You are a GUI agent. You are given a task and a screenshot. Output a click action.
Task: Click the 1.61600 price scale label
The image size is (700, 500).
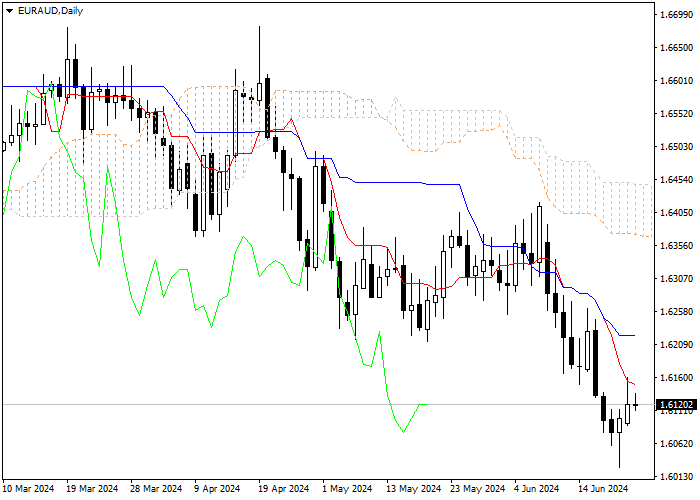pyautogui.click(x=676, y=378)
